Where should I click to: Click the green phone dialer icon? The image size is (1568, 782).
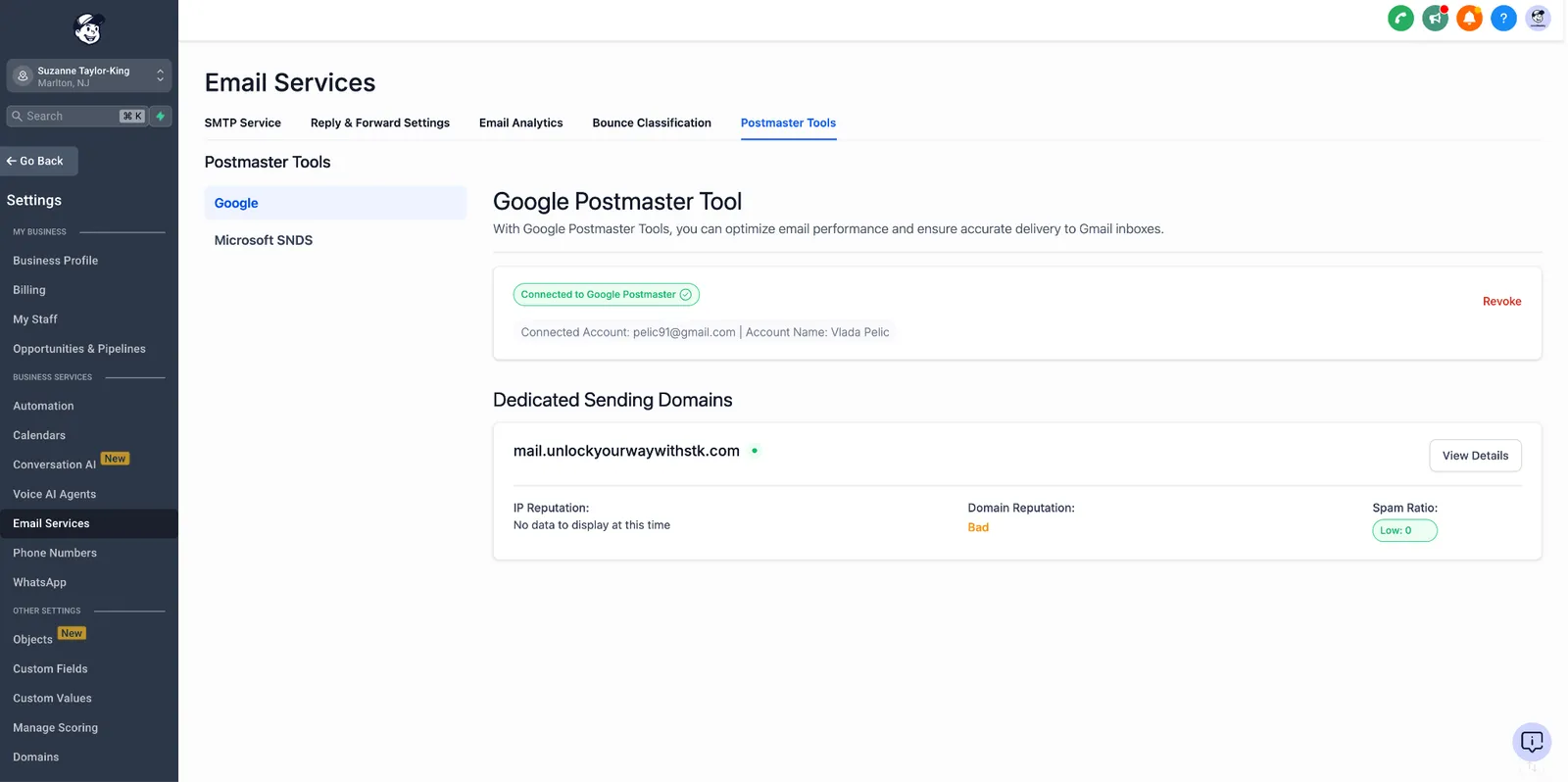(x=1400, y=18)
